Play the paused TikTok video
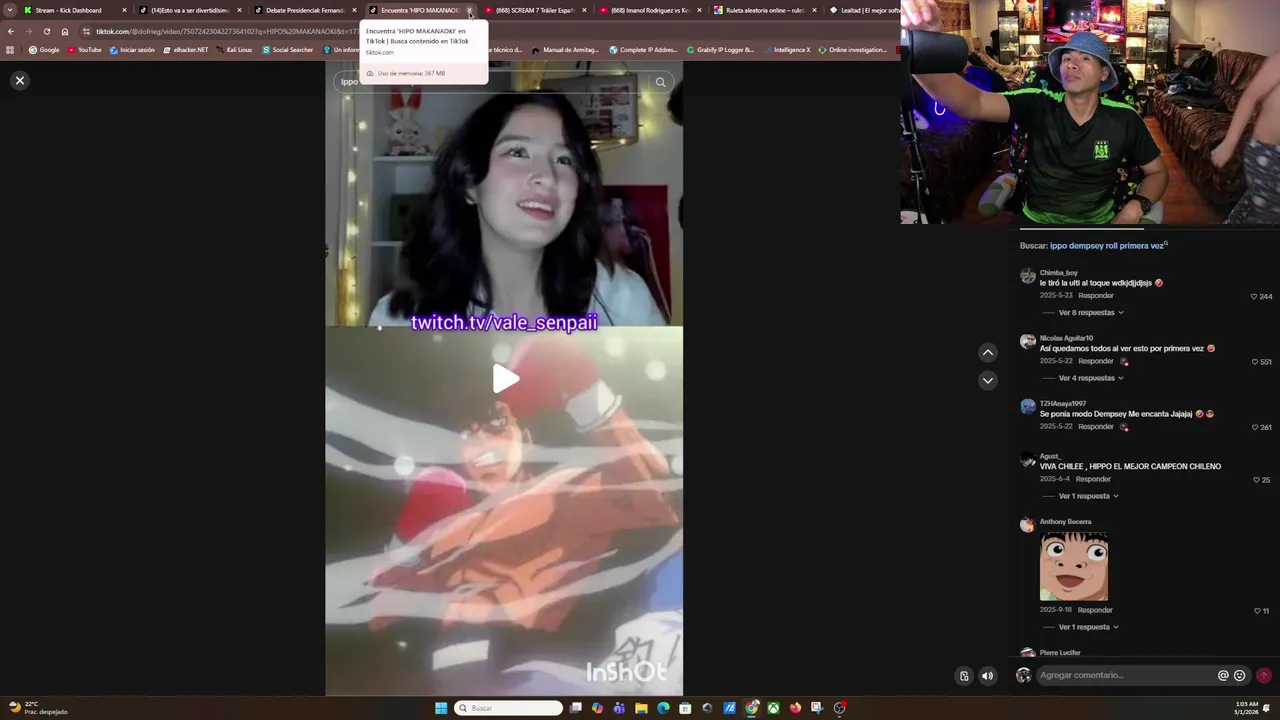Image resolution: width=1280 pixels, height=720 pixels. (x=505, y=378)
